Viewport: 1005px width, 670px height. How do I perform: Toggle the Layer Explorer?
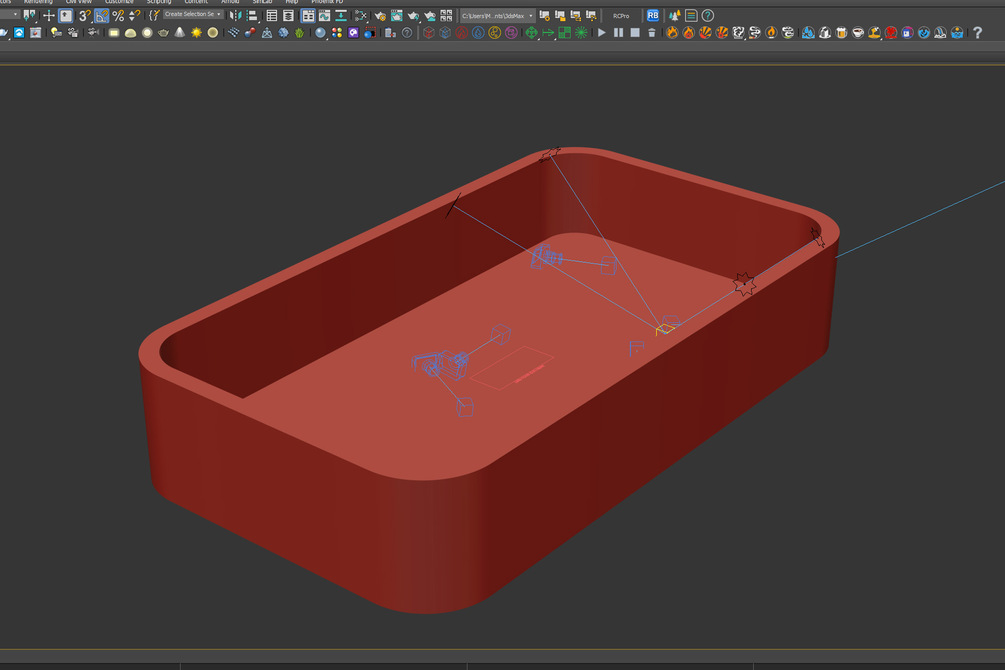pos(288,15)
